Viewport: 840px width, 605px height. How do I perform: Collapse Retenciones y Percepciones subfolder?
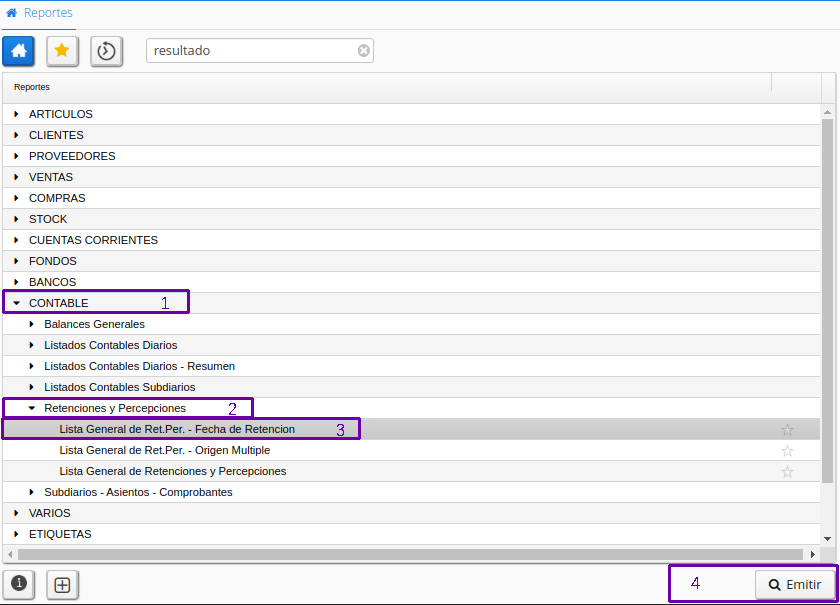(x=32, y=408)
